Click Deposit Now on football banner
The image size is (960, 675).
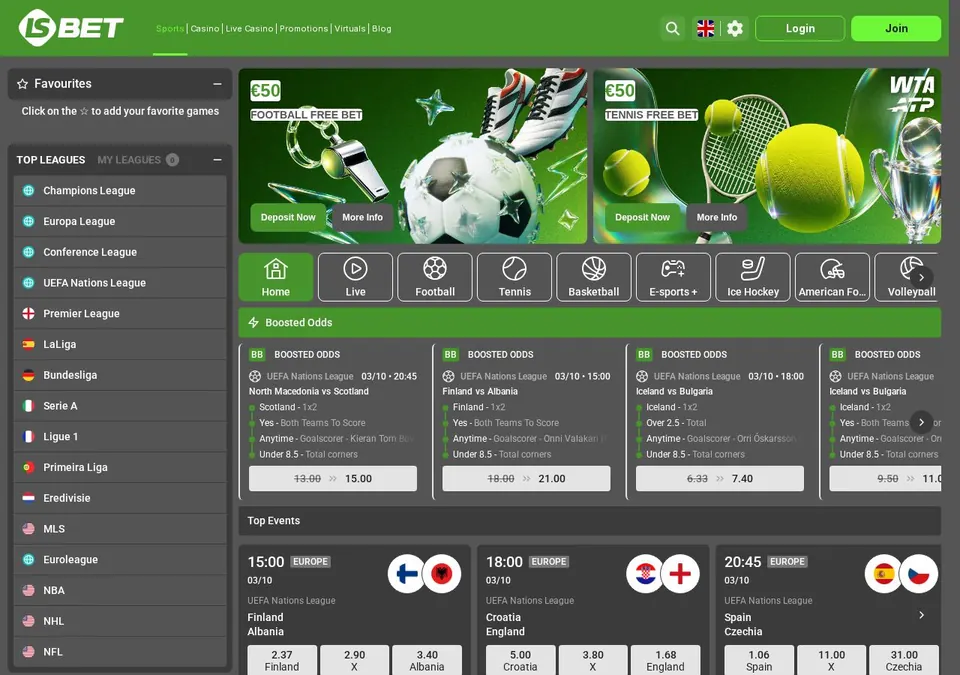pos(288,217)
